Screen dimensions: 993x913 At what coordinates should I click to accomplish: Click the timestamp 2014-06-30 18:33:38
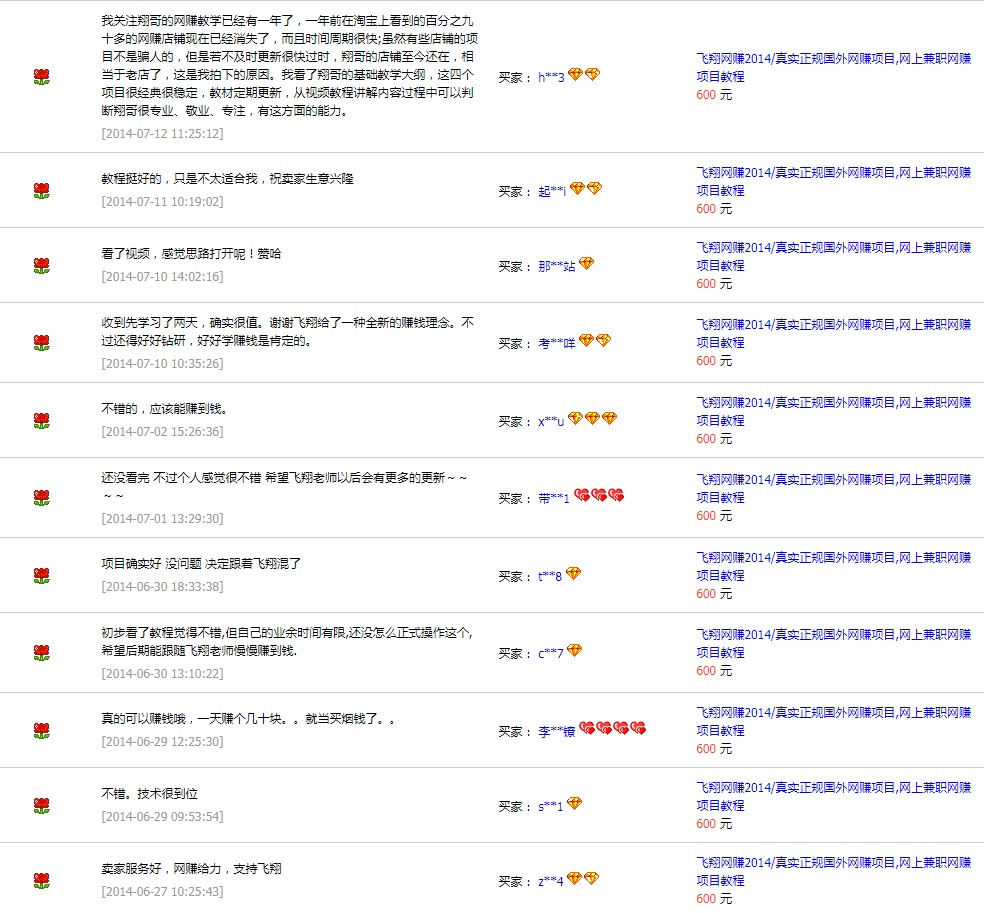point(162,586)
